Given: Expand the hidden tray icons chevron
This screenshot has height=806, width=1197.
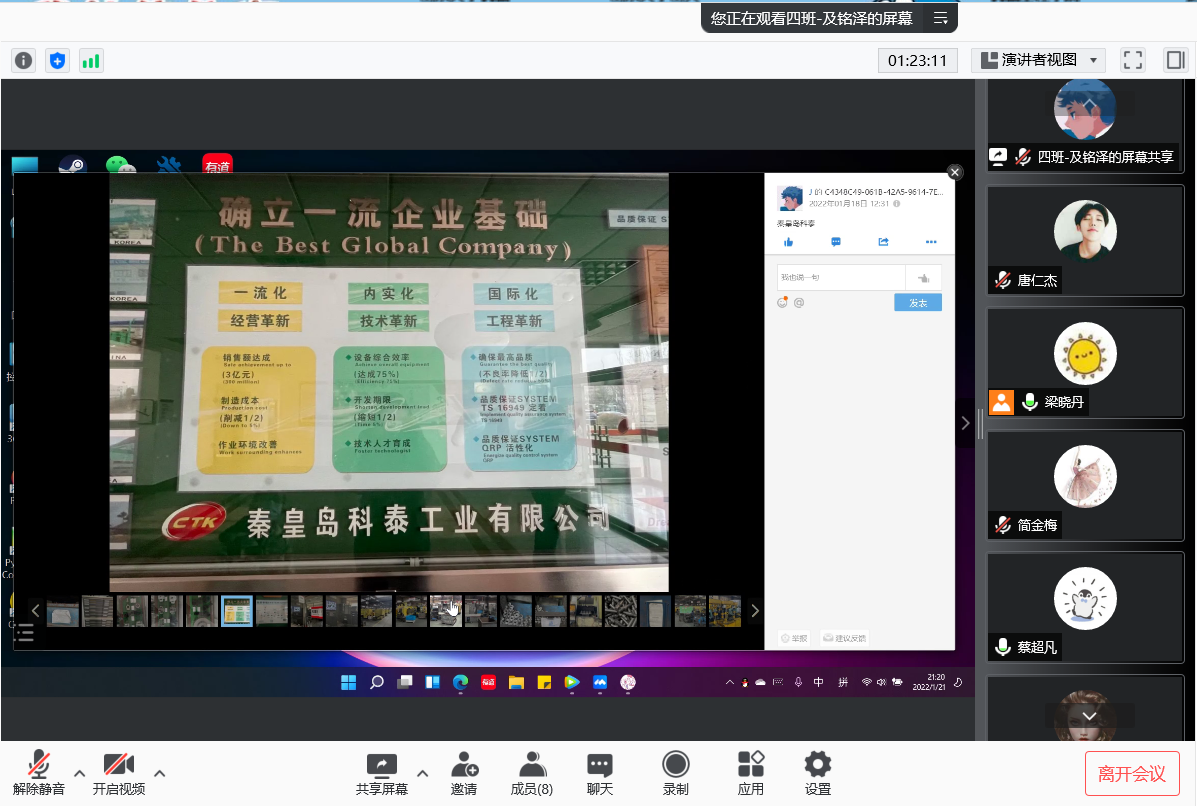Looking at the screenshot, I should pyautogui.click(x=729, y=682).
